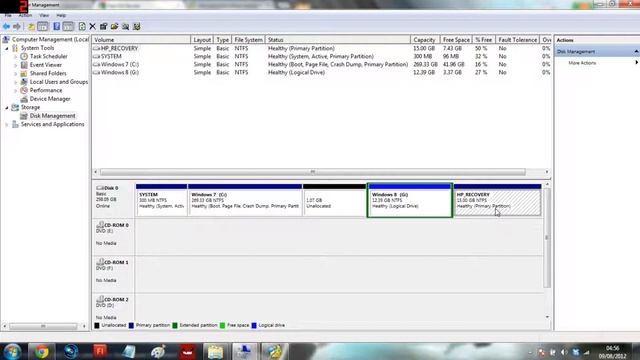Viewport: 640px width, 360px height.
Task: Select Performance in the tree
Action: click(x=46, y=90)
